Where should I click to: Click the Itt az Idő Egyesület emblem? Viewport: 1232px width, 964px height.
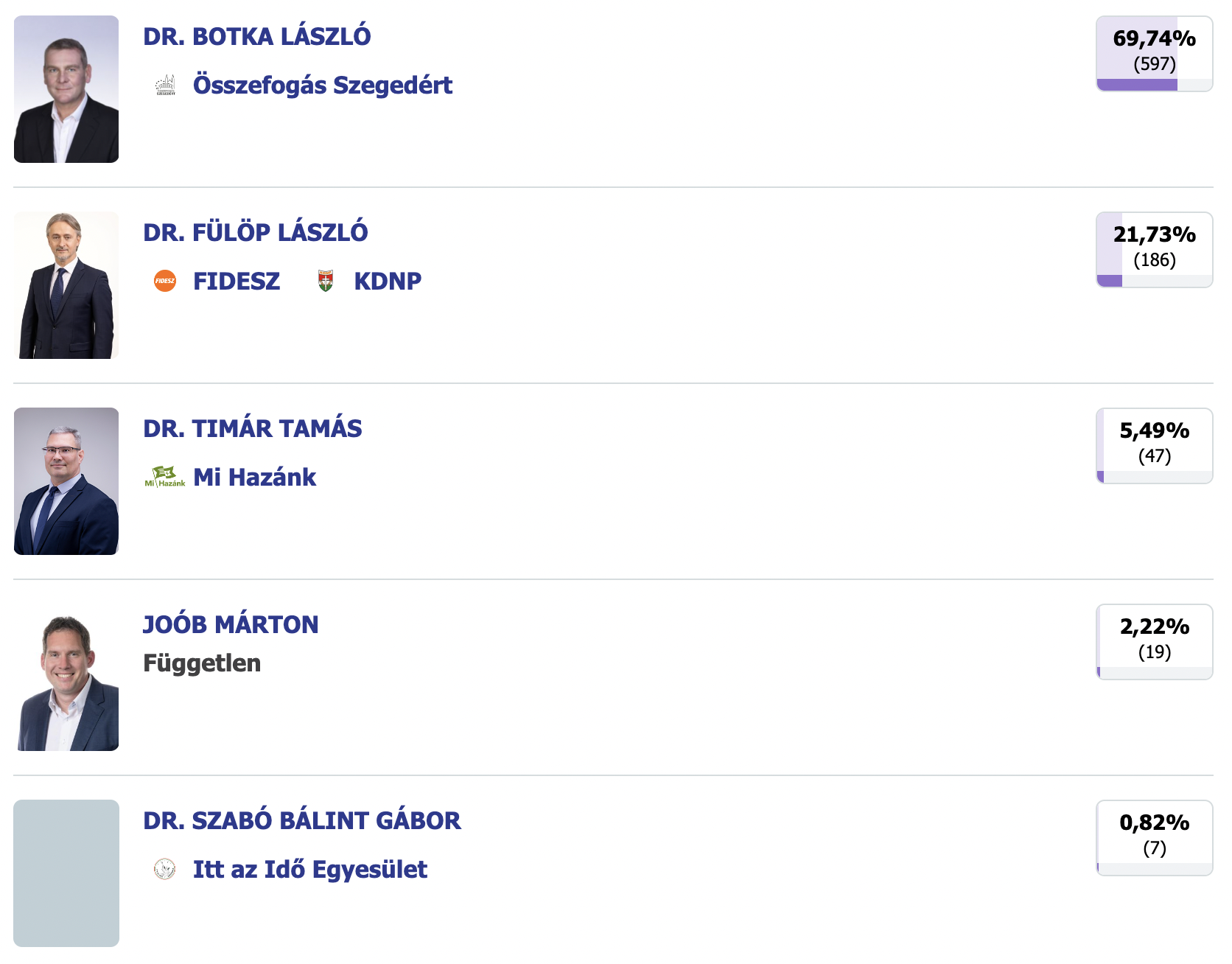[x=165, y=869]
